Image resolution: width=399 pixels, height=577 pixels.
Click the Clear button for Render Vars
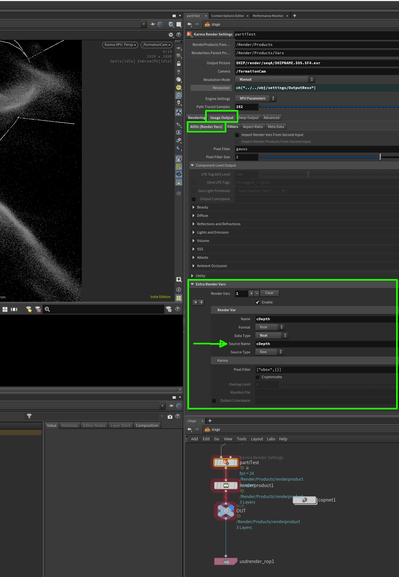click(269, 293)
